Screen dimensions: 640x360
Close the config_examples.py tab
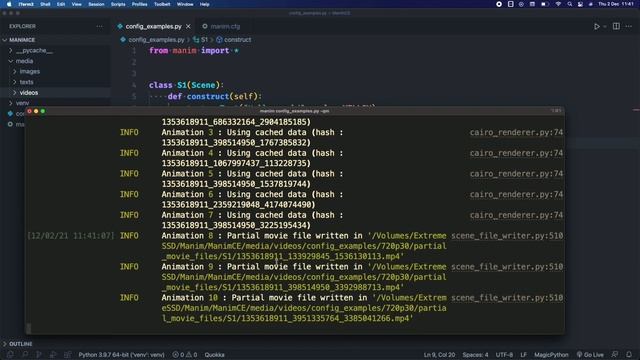click(x=188, y=26)
